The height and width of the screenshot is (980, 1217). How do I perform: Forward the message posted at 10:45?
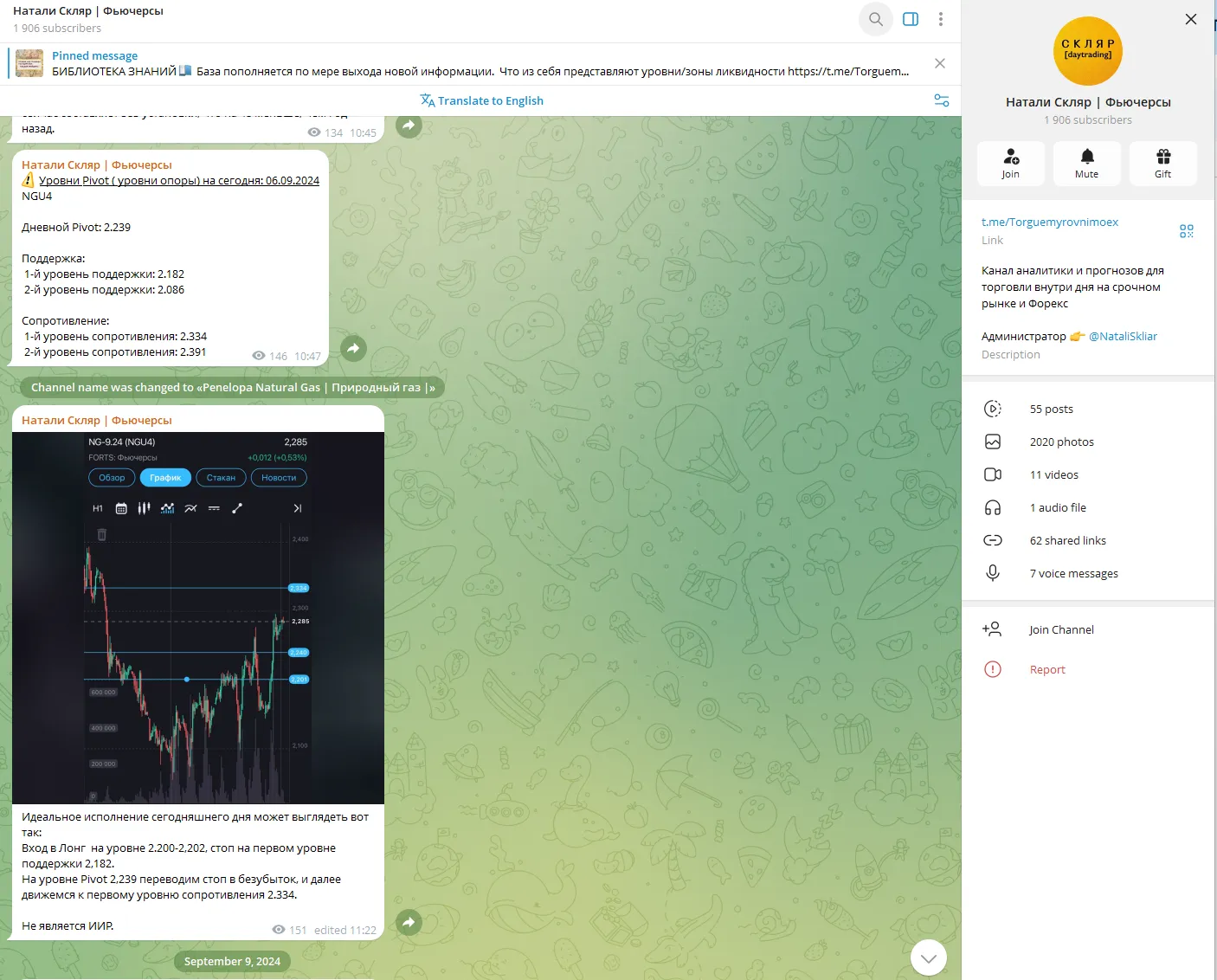[409, 126]
